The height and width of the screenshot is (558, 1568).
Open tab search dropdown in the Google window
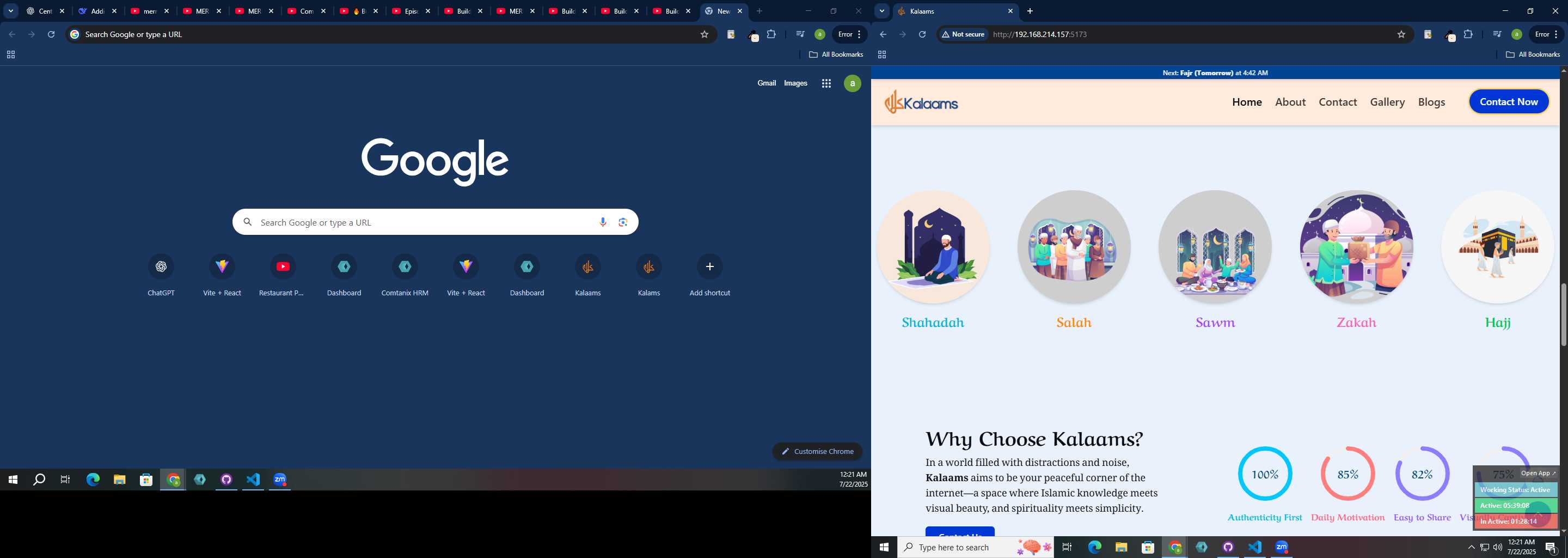[10, 11]
